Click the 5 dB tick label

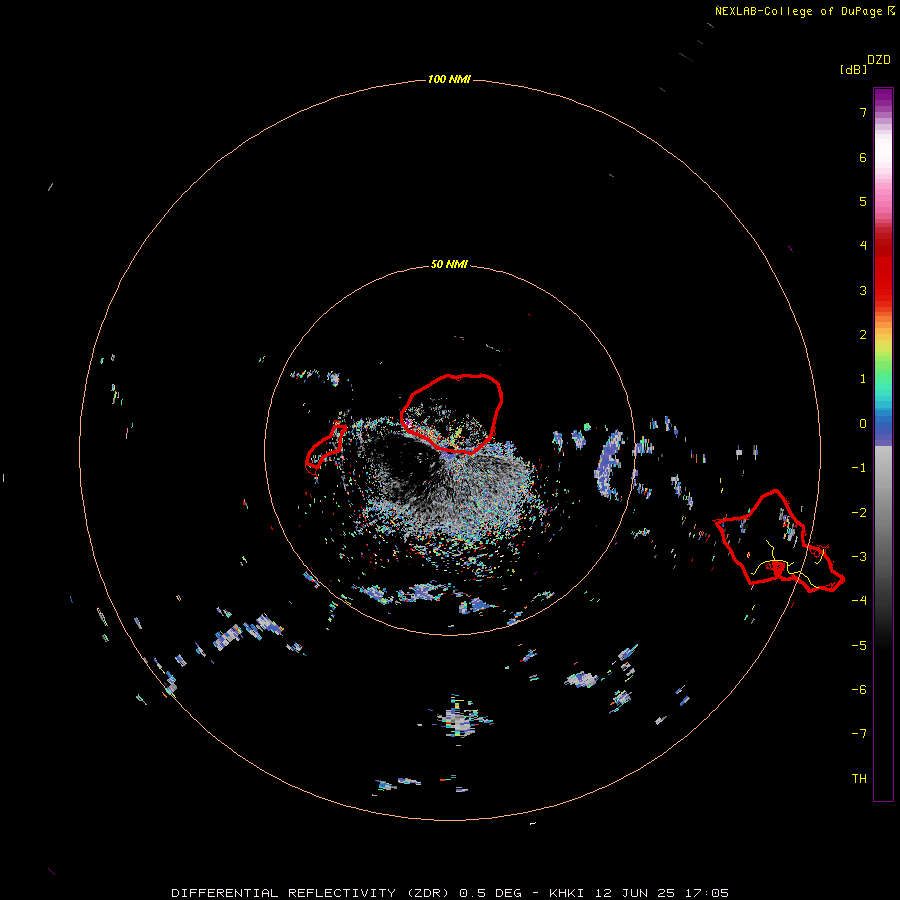coord(863,201)
